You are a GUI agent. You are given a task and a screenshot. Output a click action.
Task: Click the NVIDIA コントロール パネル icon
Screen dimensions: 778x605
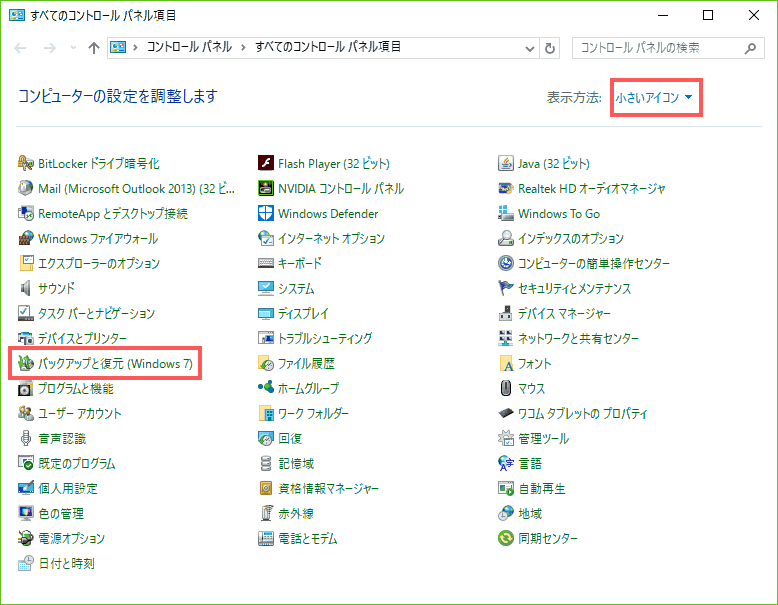266,188
